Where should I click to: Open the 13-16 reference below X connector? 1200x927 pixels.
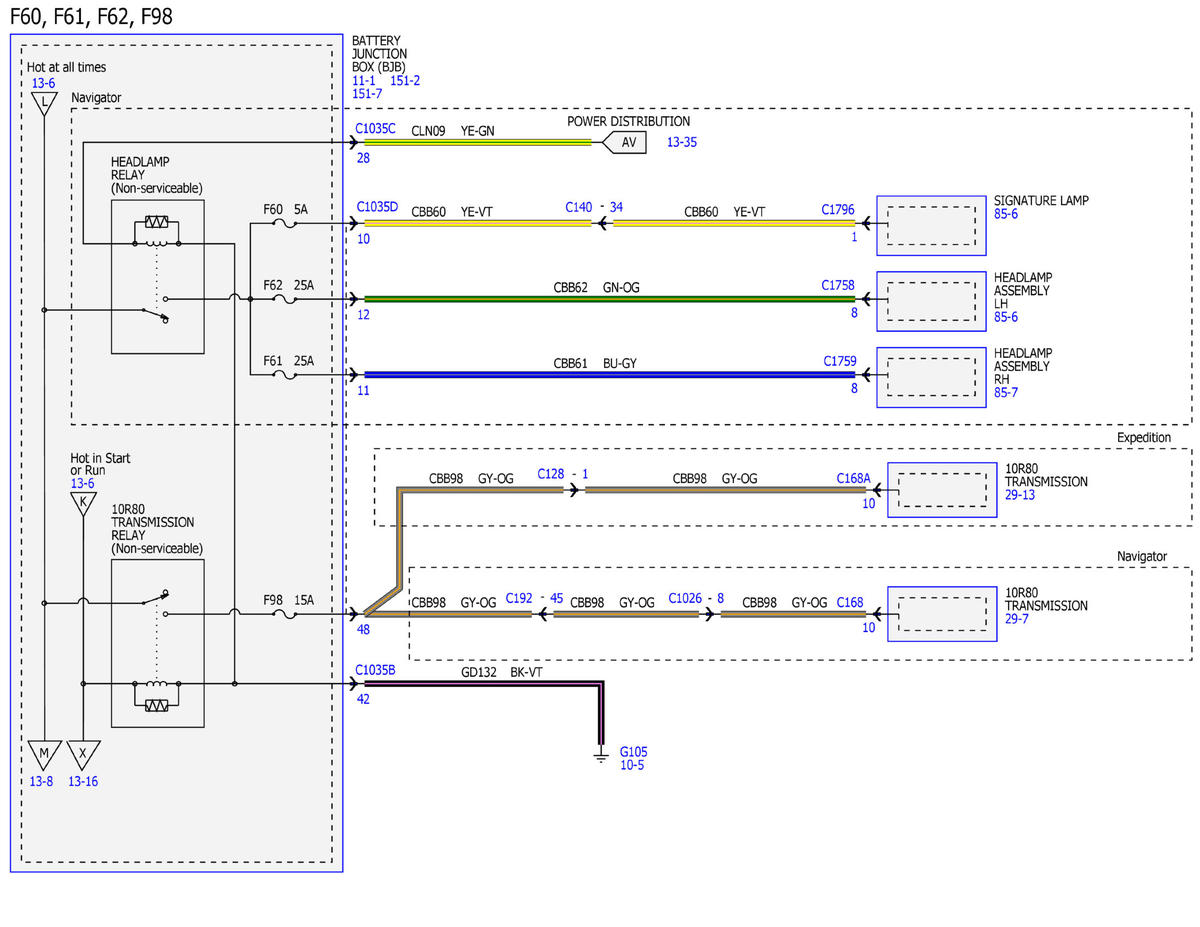pyautogui.click(x=83, y=782)
